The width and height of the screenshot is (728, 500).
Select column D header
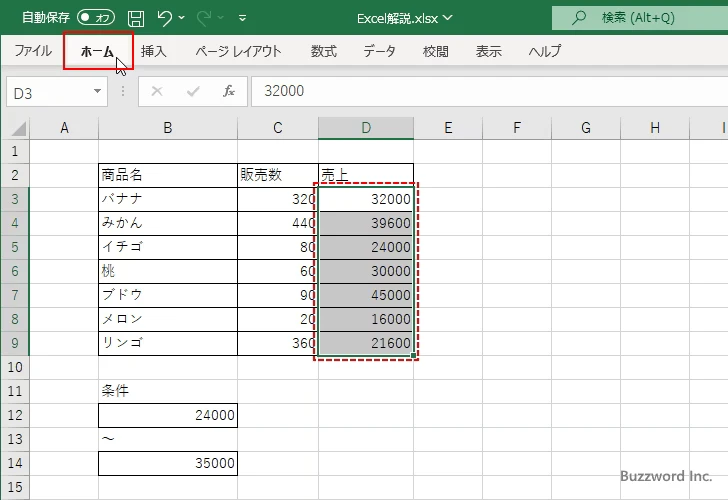pos(366,128)
